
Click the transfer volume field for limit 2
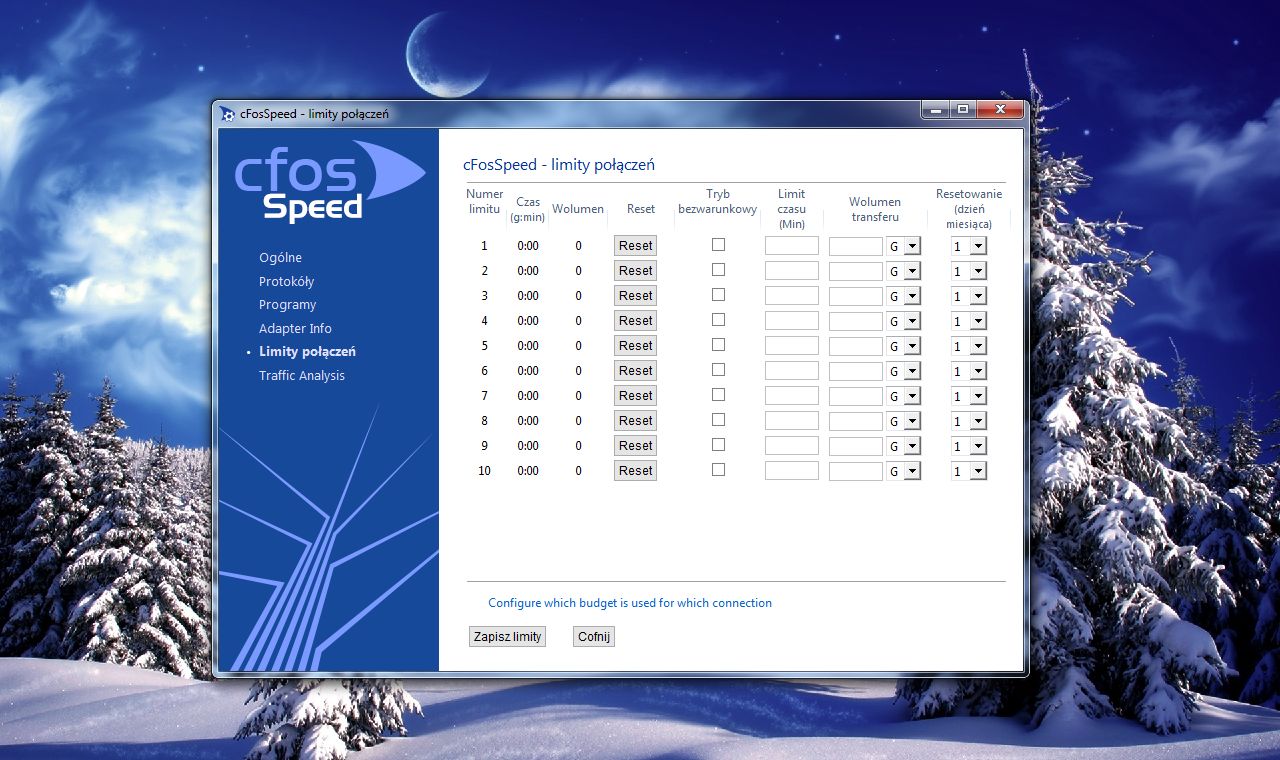click(x=856, y=271)
